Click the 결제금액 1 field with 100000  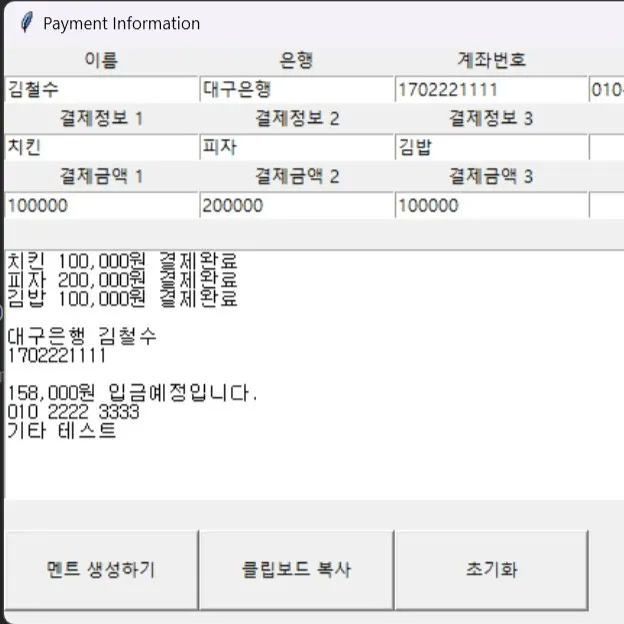[101, 205]
